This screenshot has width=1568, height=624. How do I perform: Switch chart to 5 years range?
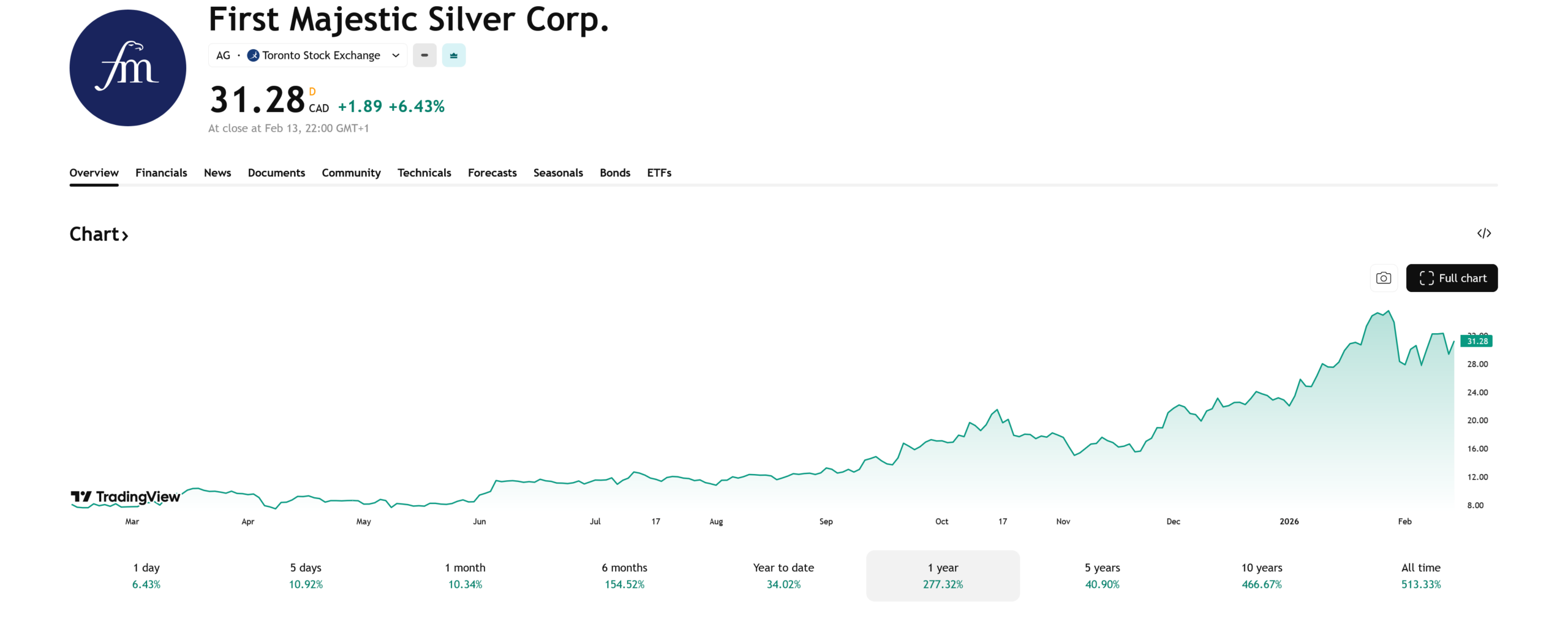coord(1102,576)
